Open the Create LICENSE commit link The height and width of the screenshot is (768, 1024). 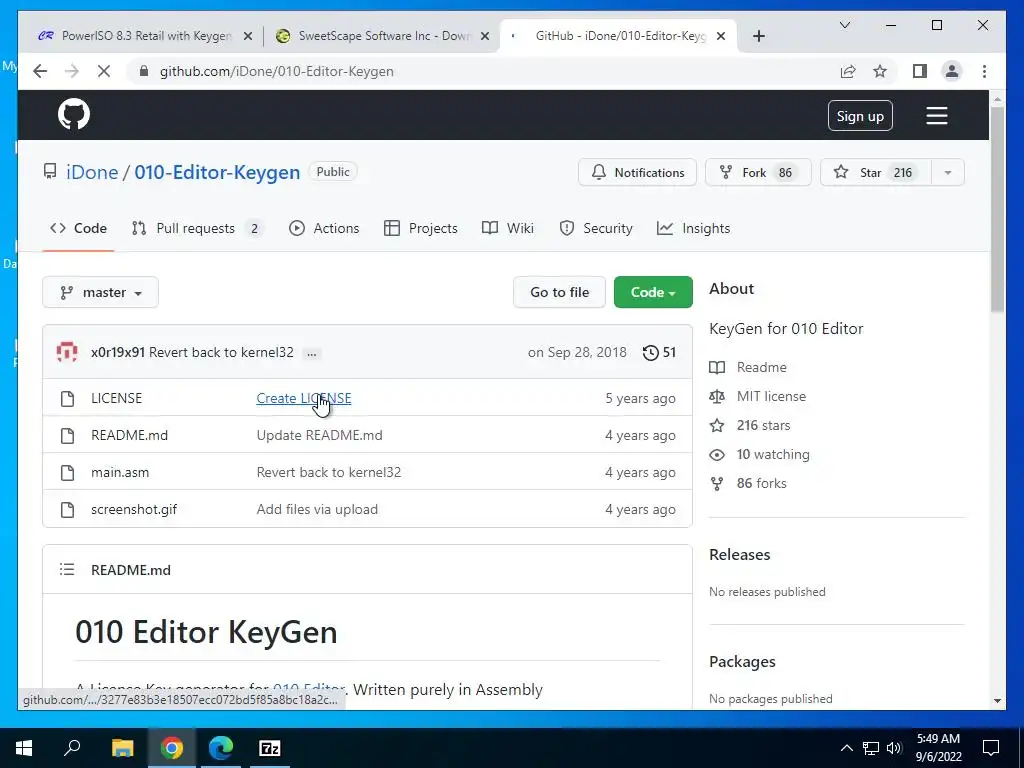(304, 398)
